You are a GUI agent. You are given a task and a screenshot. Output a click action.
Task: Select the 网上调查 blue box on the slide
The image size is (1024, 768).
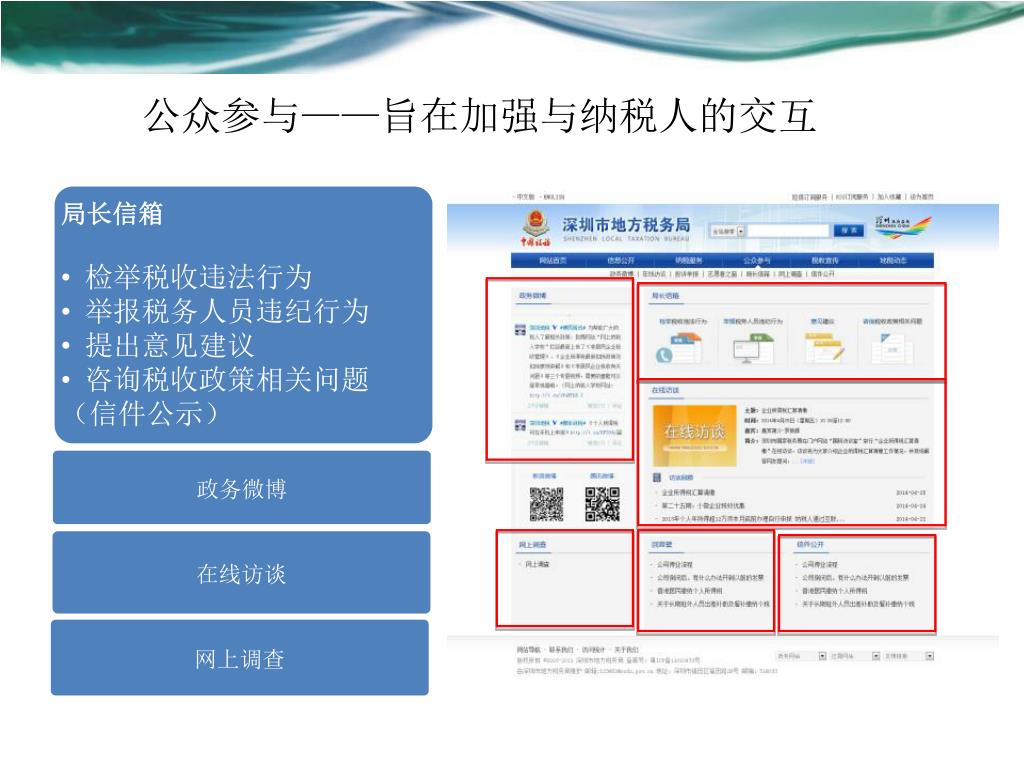point(240,658)
